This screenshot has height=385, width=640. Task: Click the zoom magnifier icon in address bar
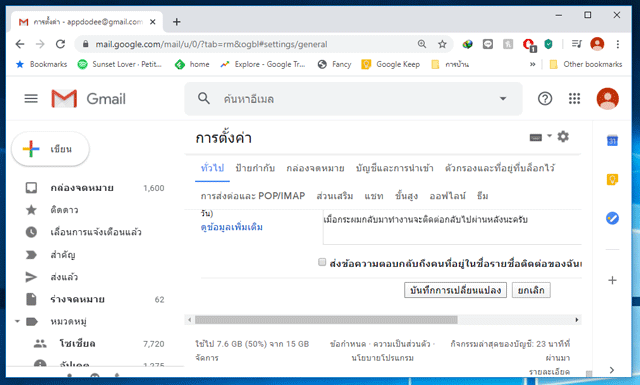click(x=422, y=44)
